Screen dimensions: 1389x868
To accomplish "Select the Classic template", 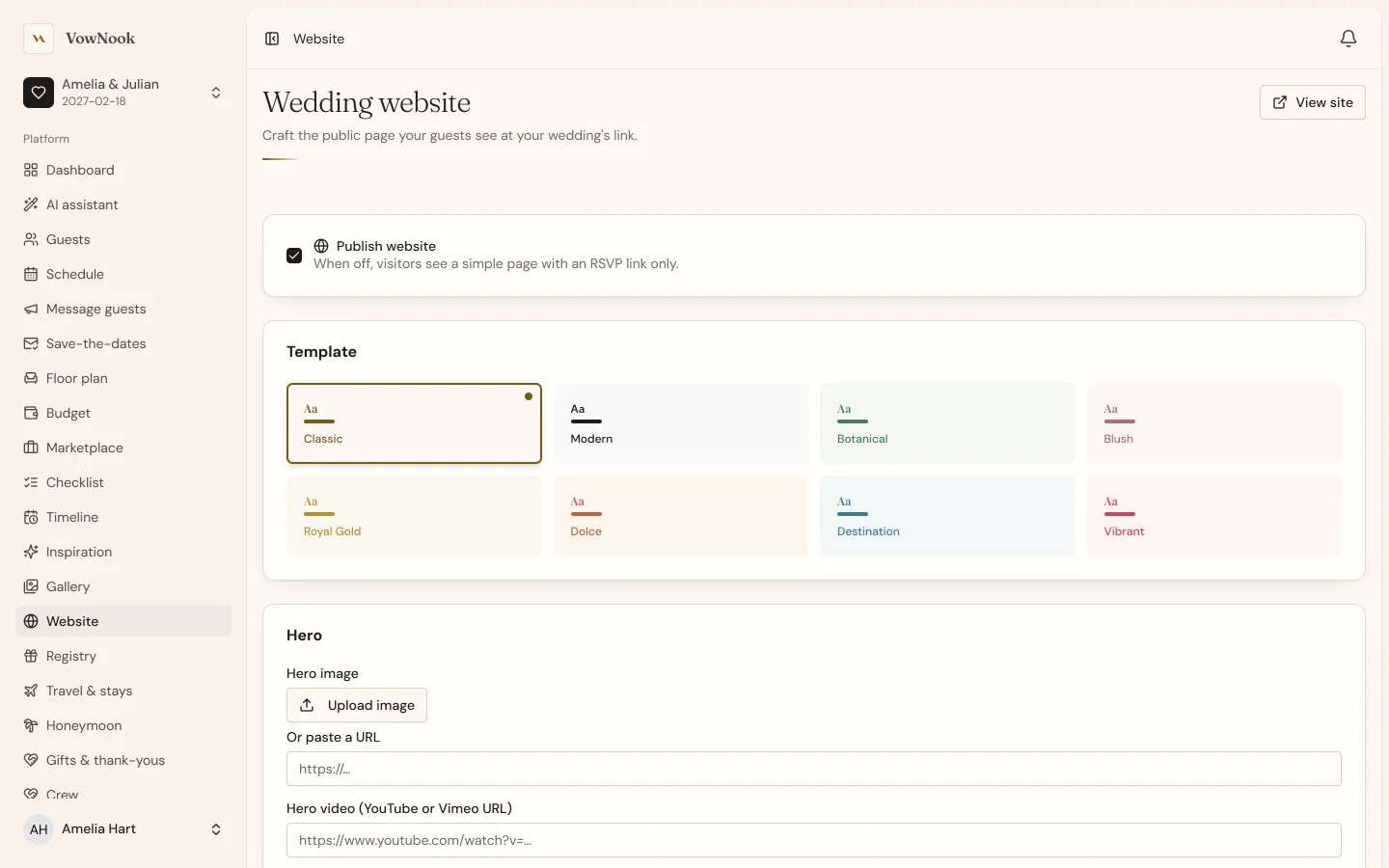I will tap(414, 423).
